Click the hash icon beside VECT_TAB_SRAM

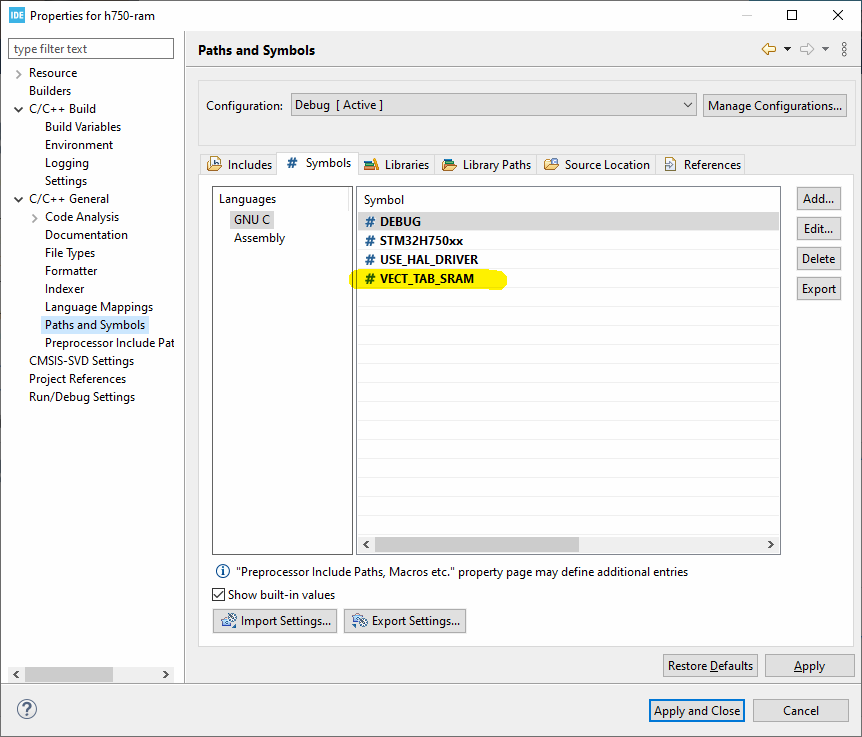370,279
